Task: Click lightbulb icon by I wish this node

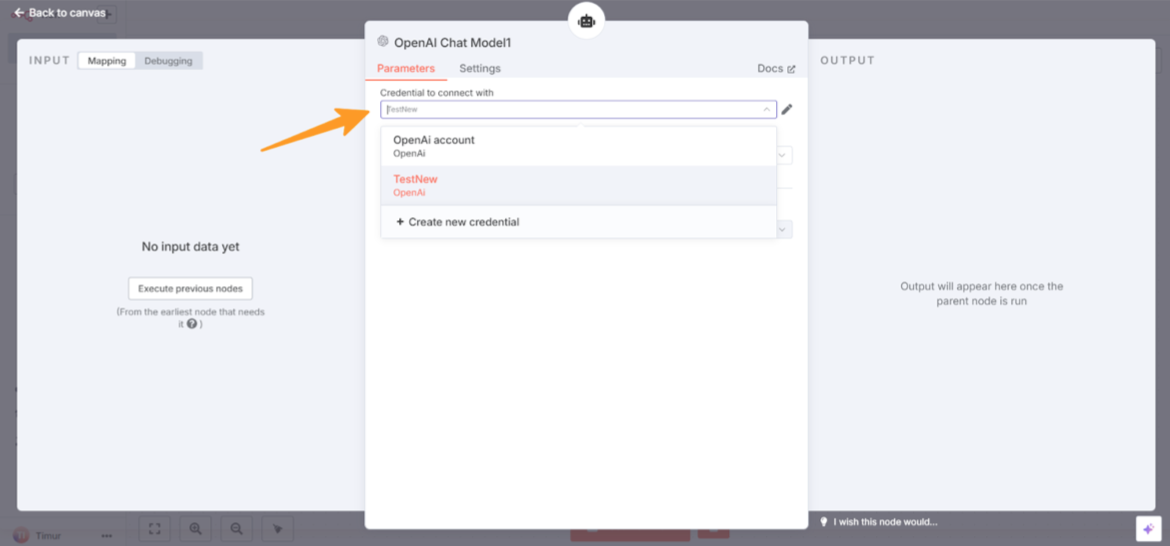Action: point(825,522)
